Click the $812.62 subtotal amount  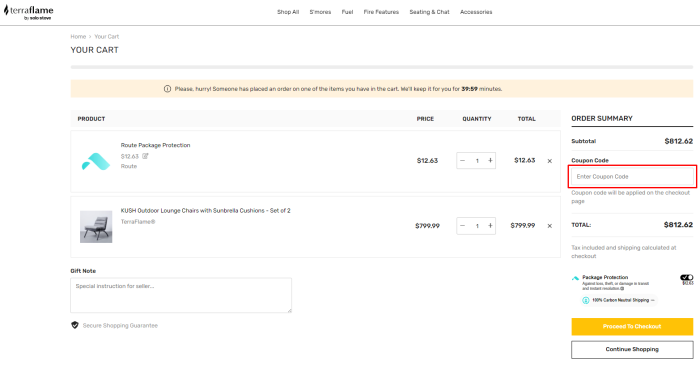[679, 141]
